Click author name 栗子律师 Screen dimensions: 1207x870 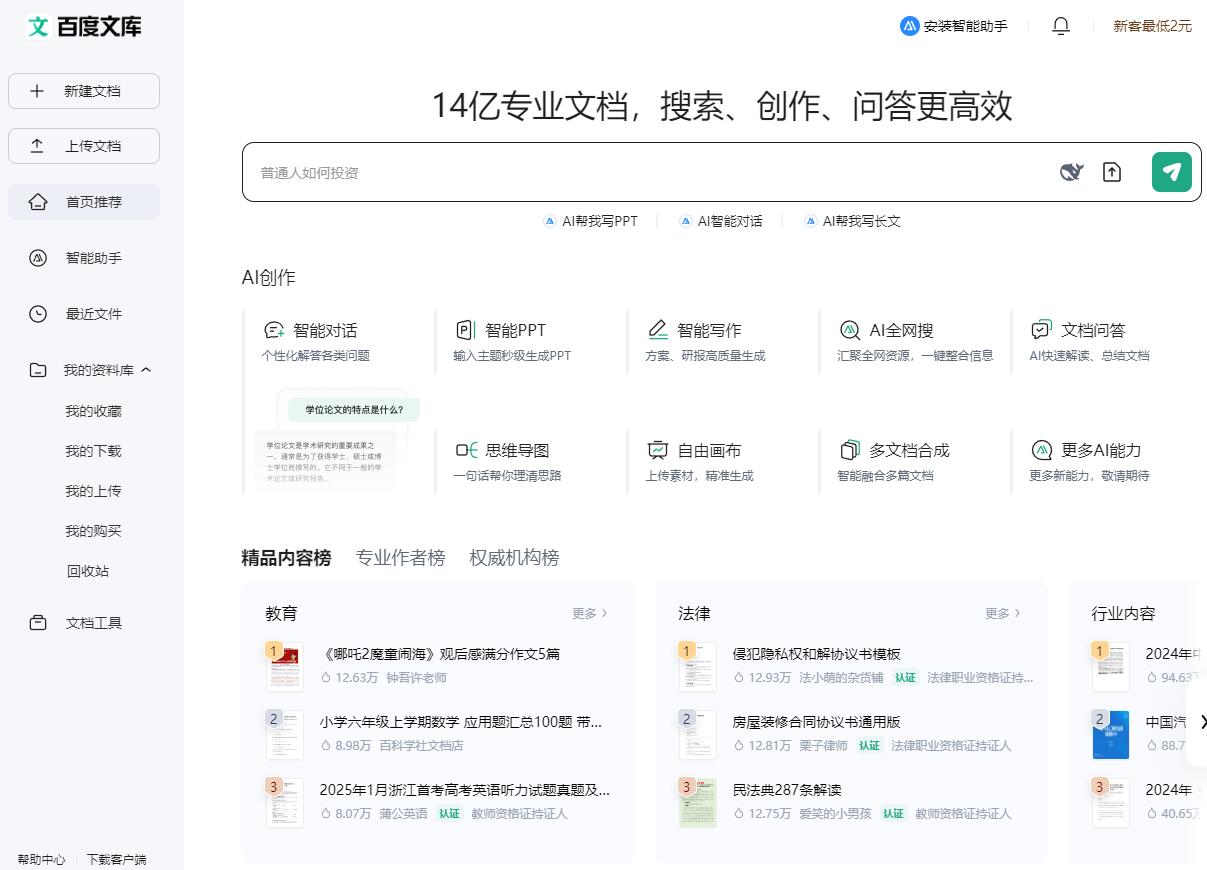pyautogui.click(x=823, y=746)
